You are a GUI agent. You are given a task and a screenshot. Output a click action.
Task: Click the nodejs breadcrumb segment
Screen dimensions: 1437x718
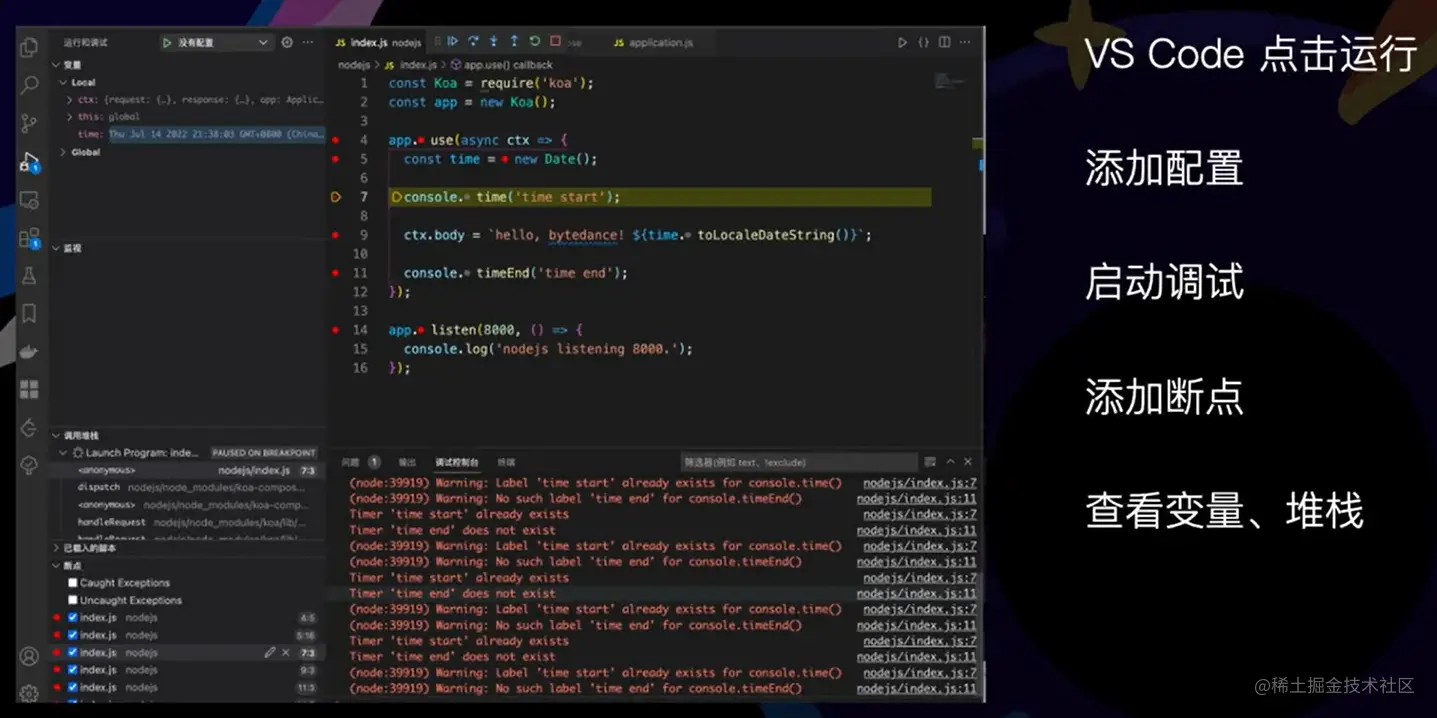[353, 65]
